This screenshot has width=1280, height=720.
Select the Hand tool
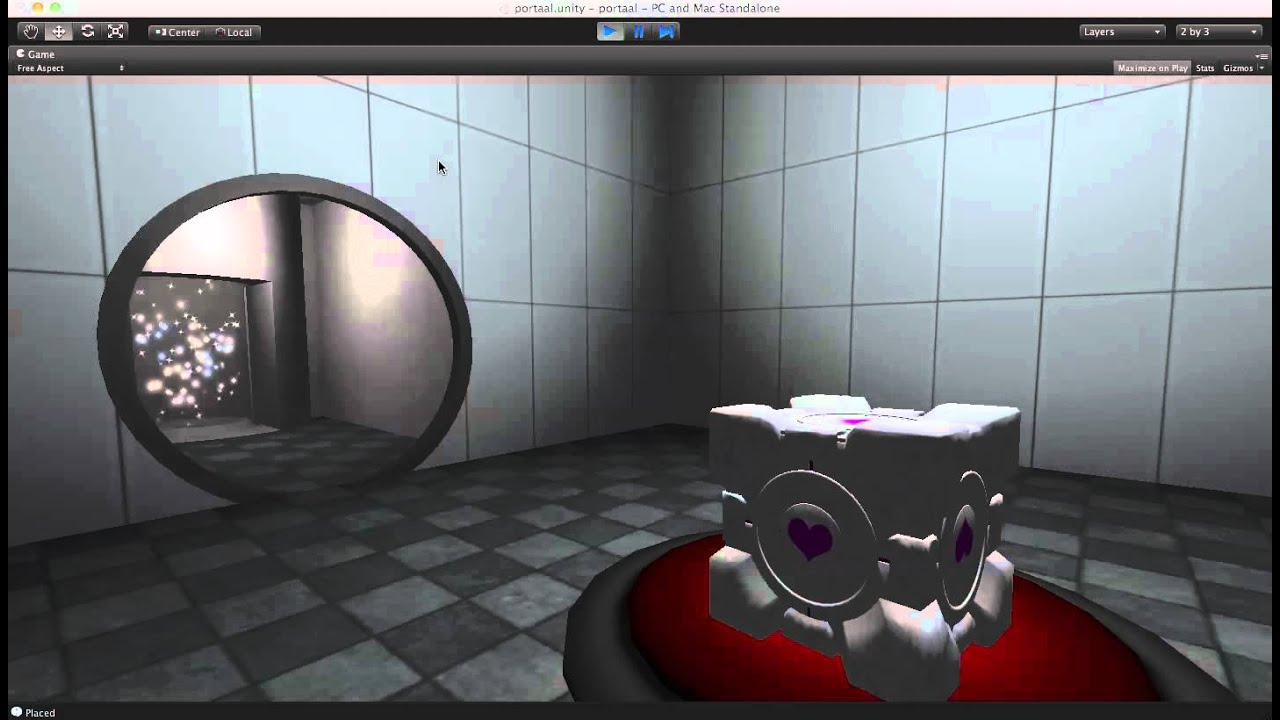(x=31, y=31)
